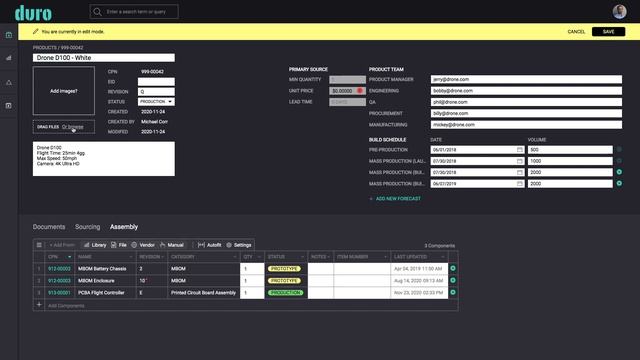The height and width of the screenshot is (360, 640).
Task: Click Browse link in drag files box
Action: (73, 127)
